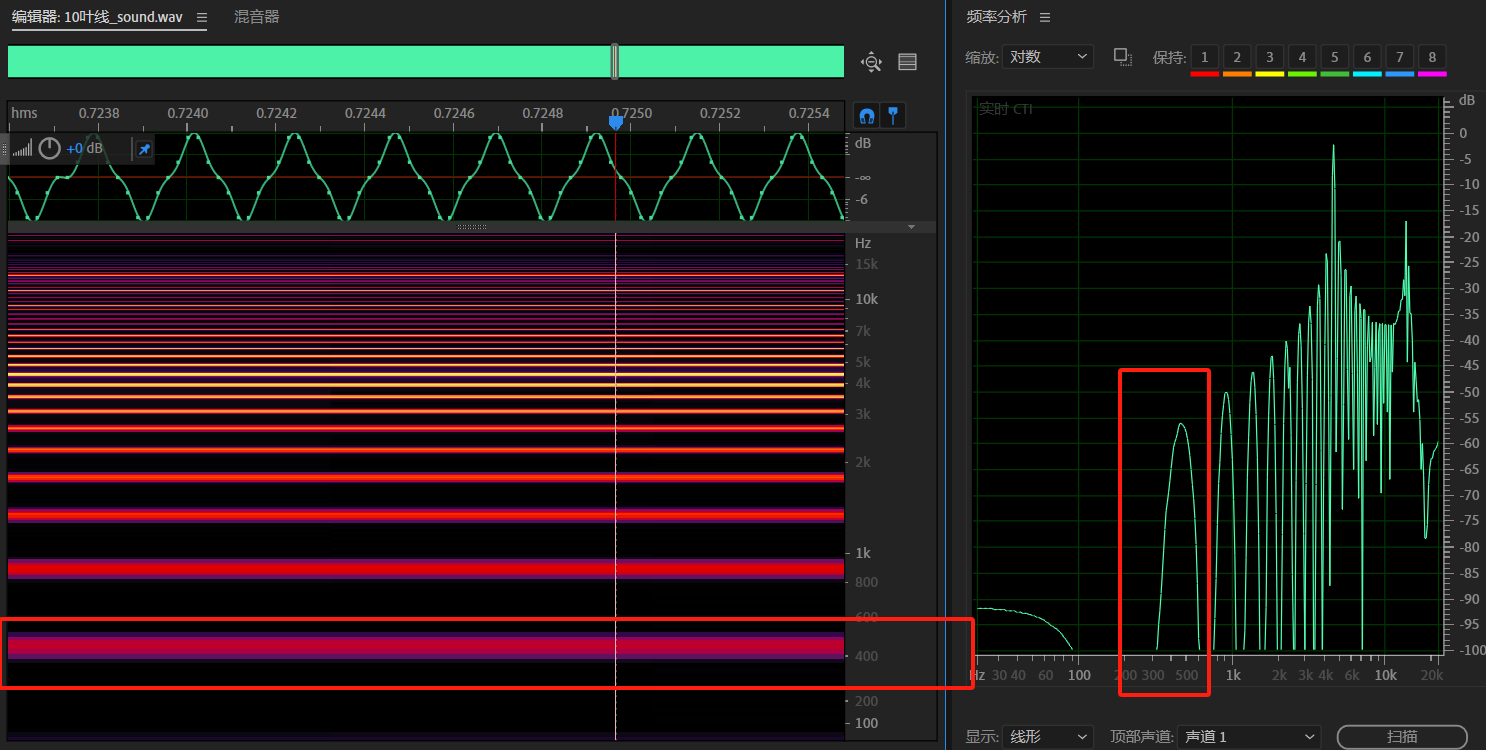Toggle hold button 8
Viewport: 1486px width, 750px height.
point(1432,57)
